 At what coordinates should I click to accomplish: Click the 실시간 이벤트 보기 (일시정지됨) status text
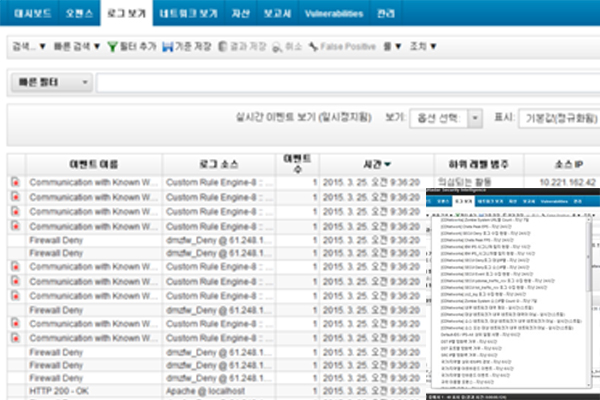click(303, 117)
